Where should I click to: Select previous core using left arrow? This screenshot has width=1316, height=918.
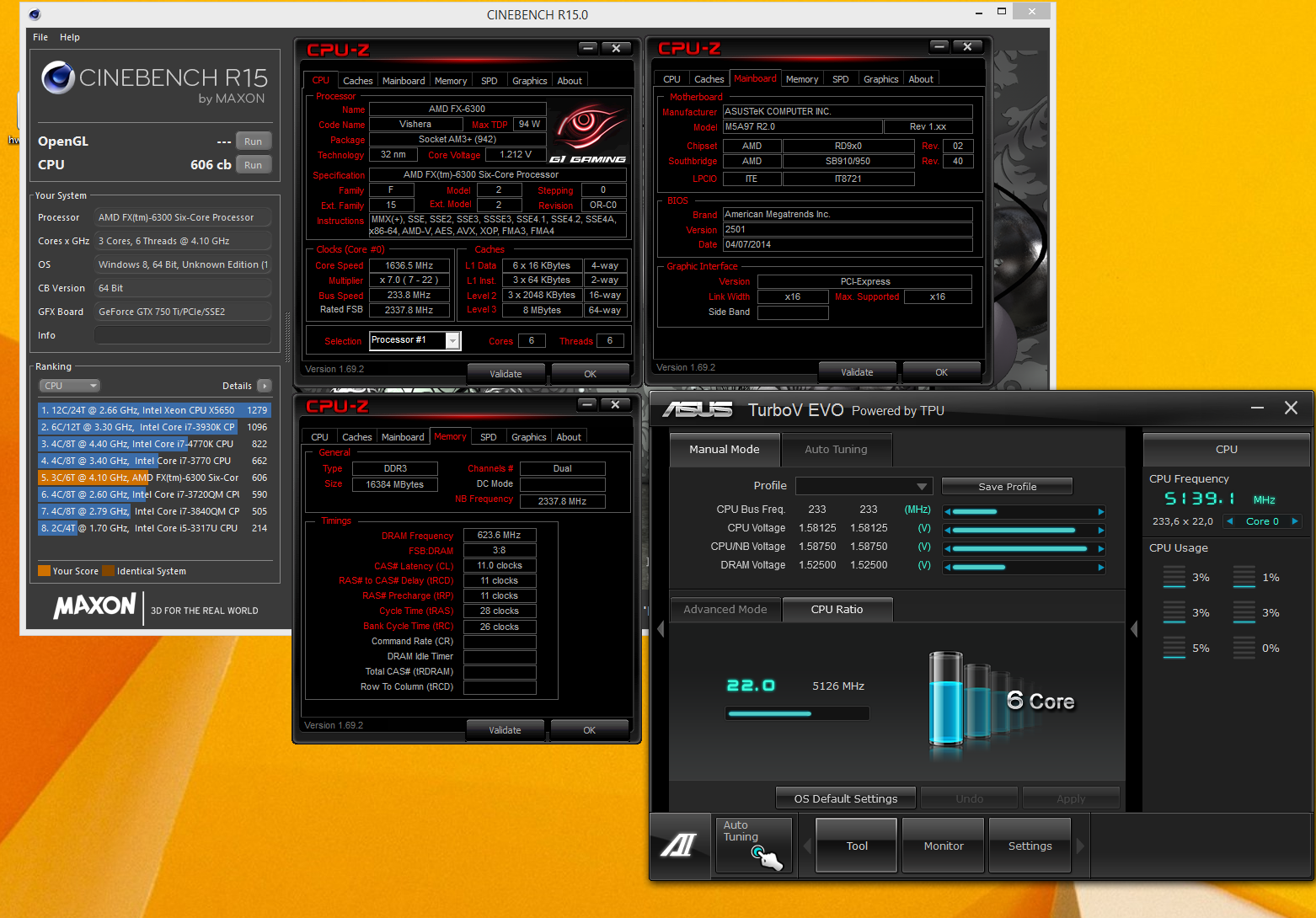[x=1230, y=521]
